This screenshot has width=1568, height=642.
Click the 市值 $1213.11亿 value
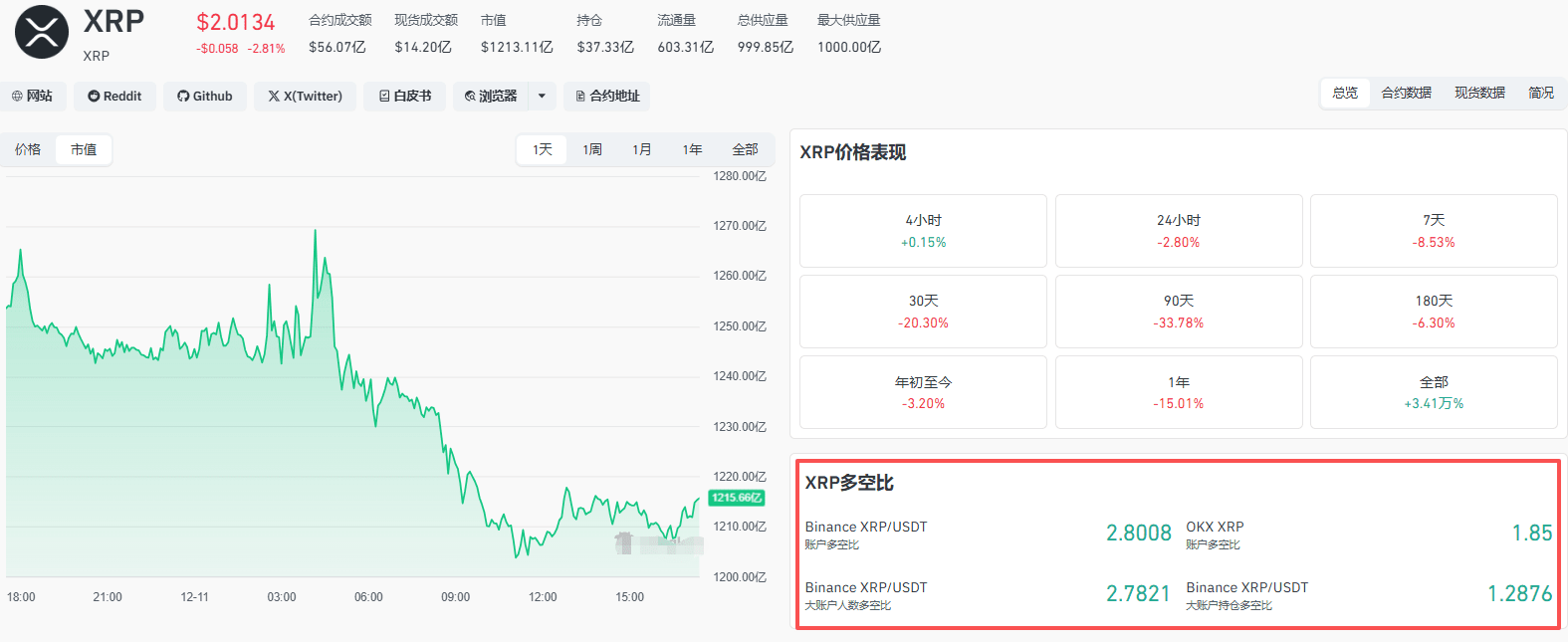coord(517,47)
